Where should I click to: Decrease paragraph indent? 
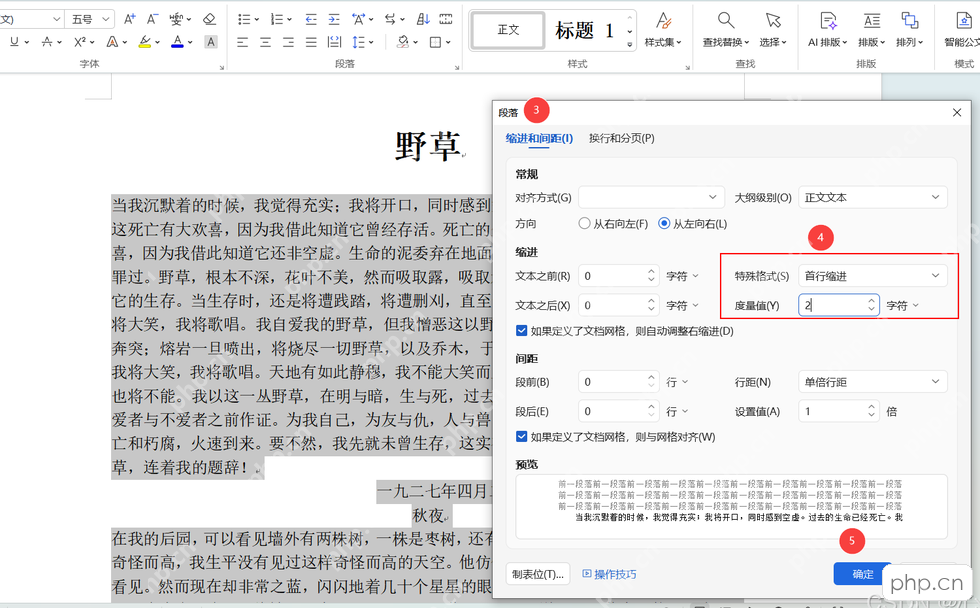[311, 19]
